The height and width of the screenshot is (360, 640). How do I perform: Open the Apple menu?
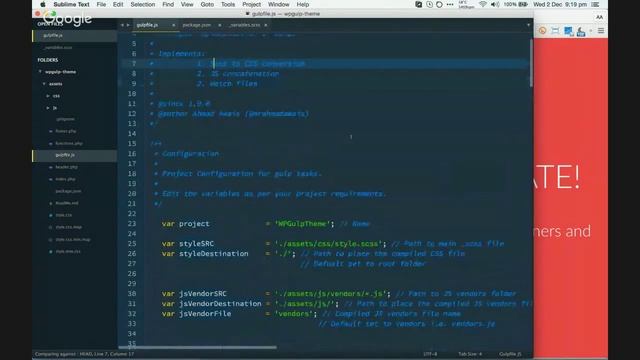click(43, 4)
